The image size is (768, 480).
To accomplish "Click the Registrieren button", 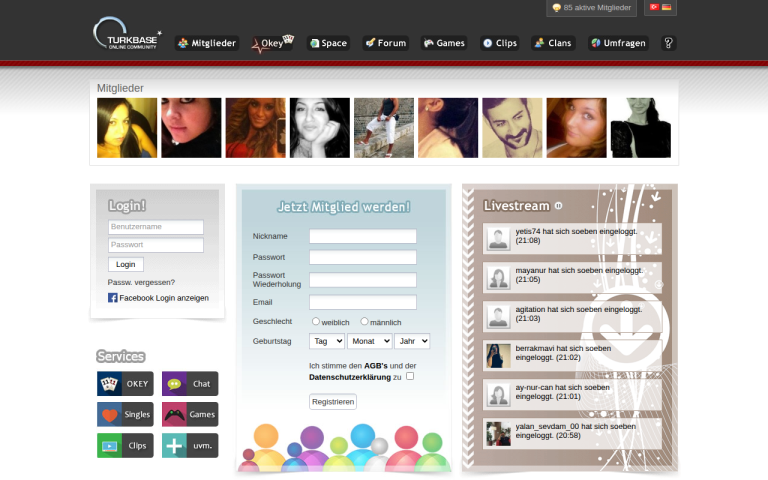I will coord(333,402).
